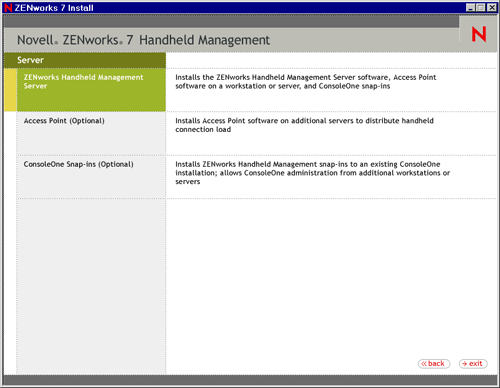The width and height of the screenshot is (500, 388).
Task: Select ConsoleOne Snap-ins (Optional) entry
Action: point(91,177)
